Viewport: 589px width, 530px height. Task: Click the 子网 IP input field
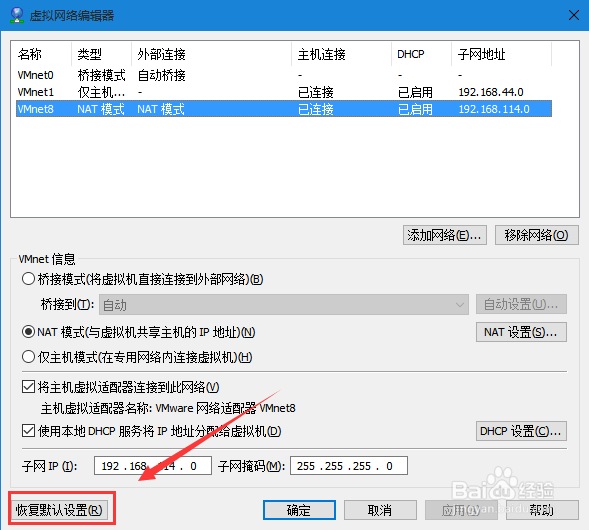point(153,466)
